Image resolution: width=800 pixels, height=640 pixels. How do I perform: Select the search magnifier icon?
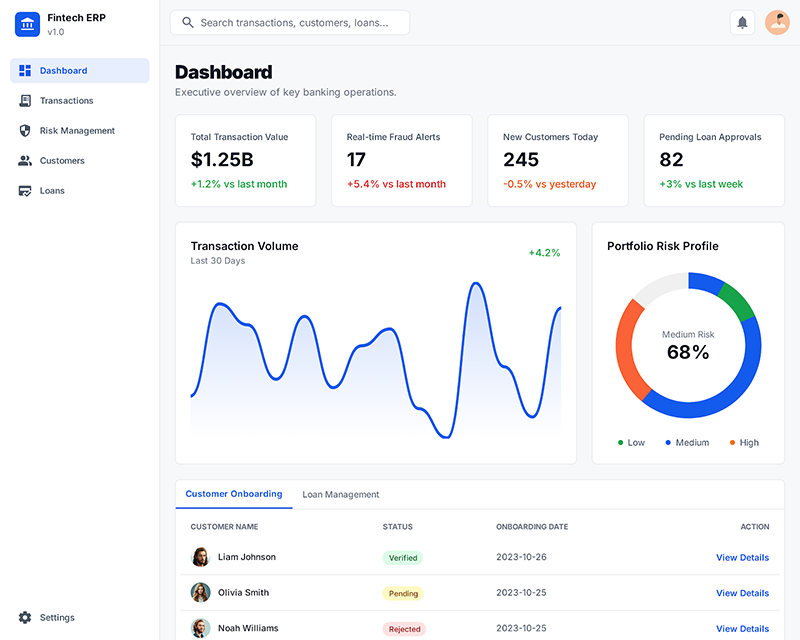pyautogui.click(x=188, y=21)
